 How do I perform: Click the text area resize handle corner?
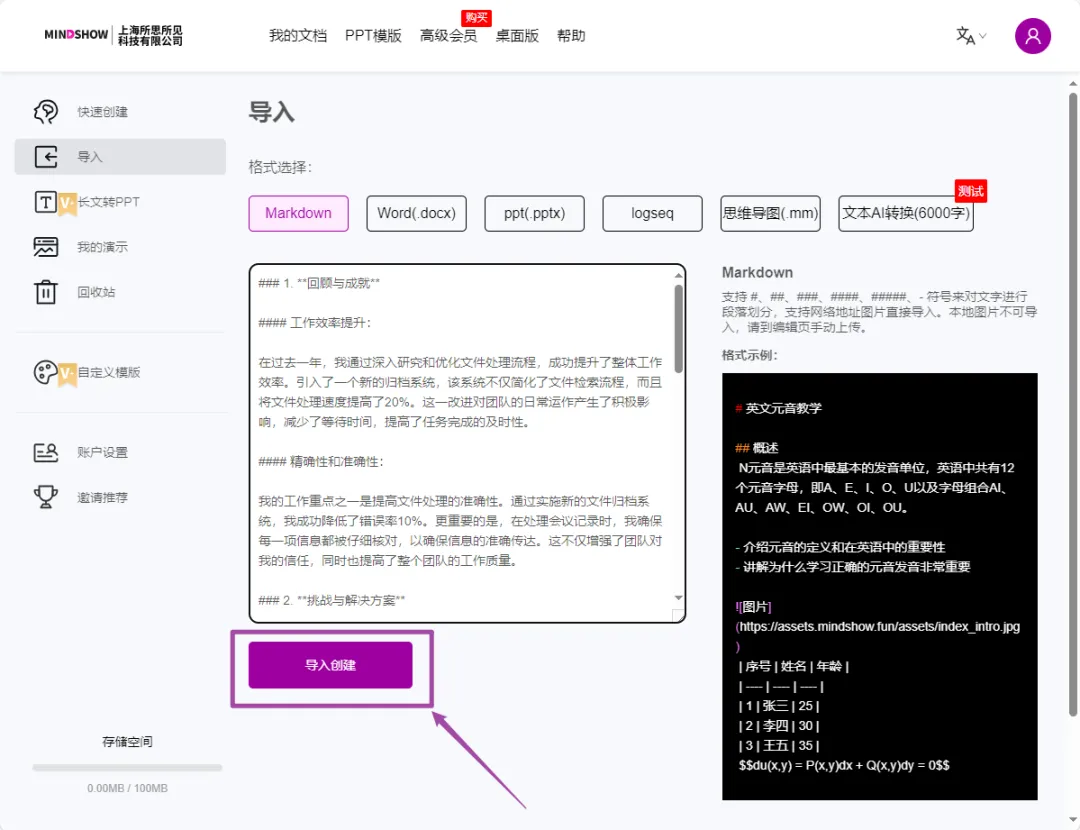678,614
